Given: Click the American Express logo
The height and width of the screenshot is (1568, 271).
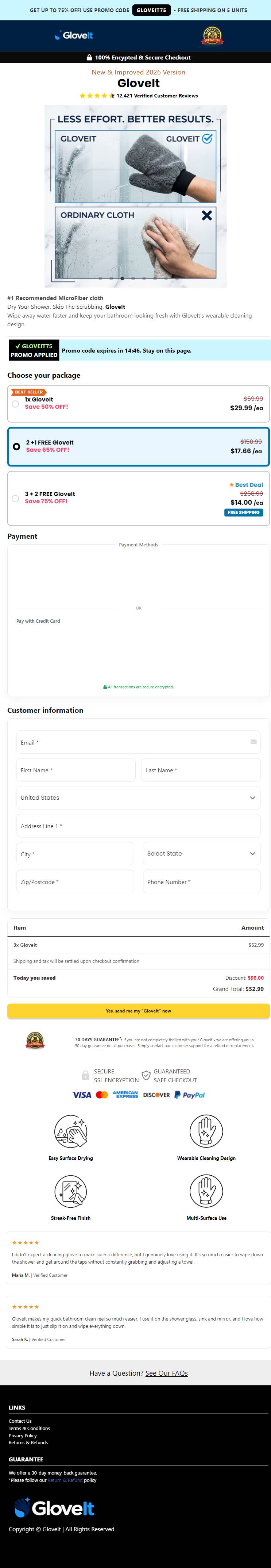Looking at the screenshot, I should point(125,1095).
